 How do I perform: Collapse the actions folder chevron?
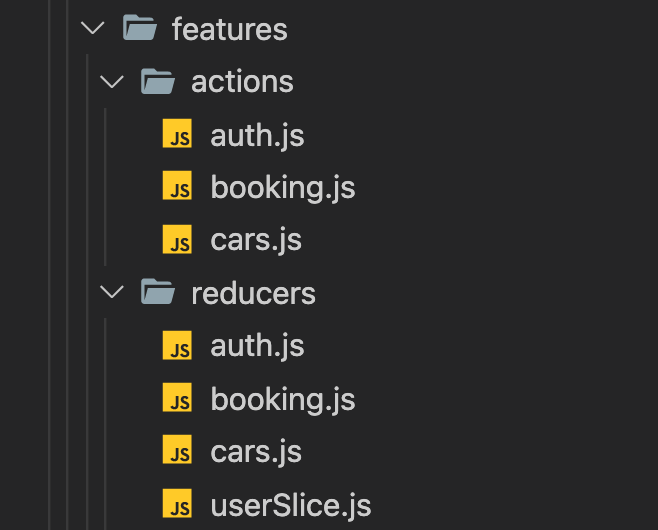point(113,82)
